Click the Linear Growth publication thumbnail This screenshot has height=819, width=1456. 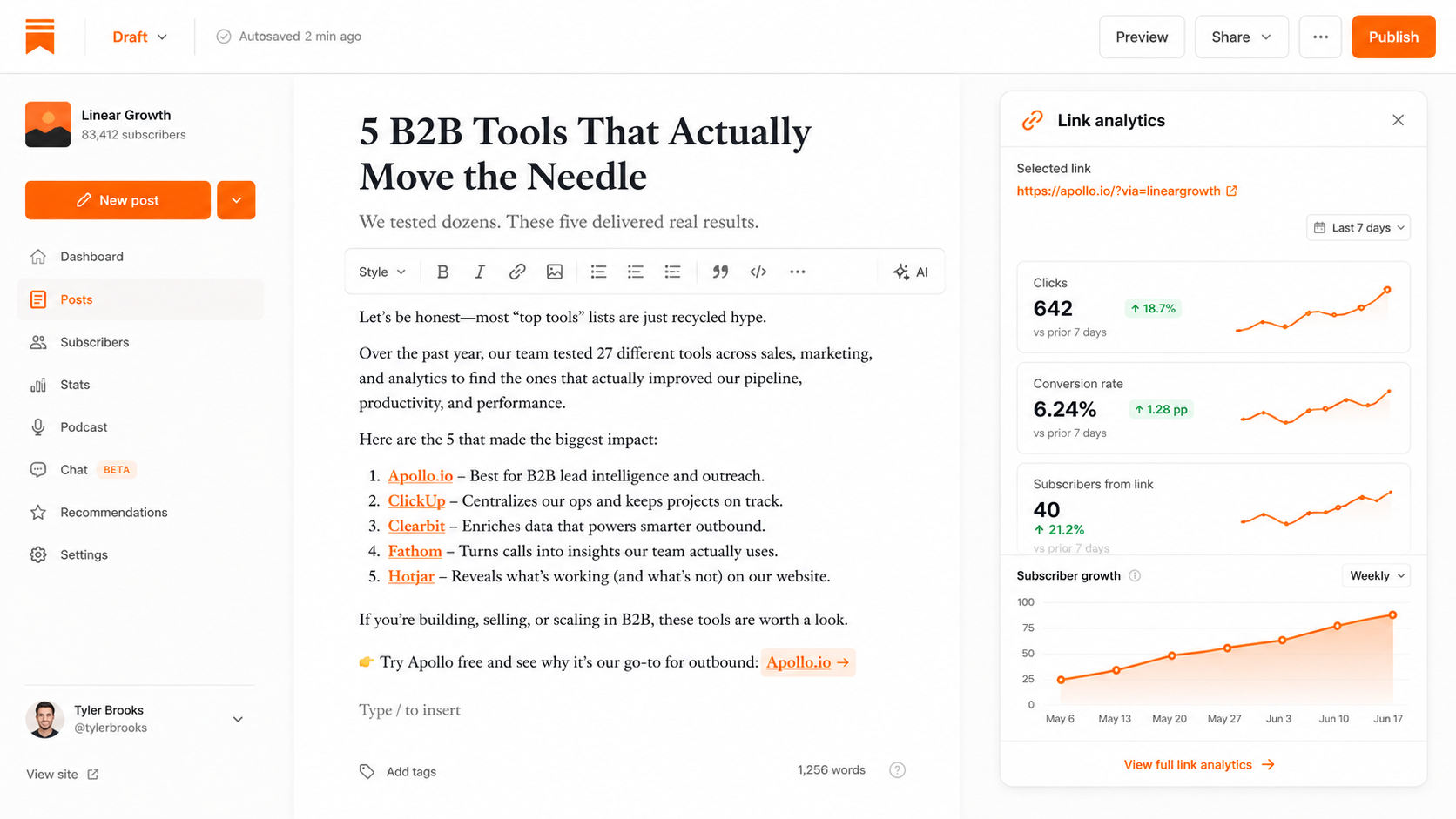coord(48,124)
